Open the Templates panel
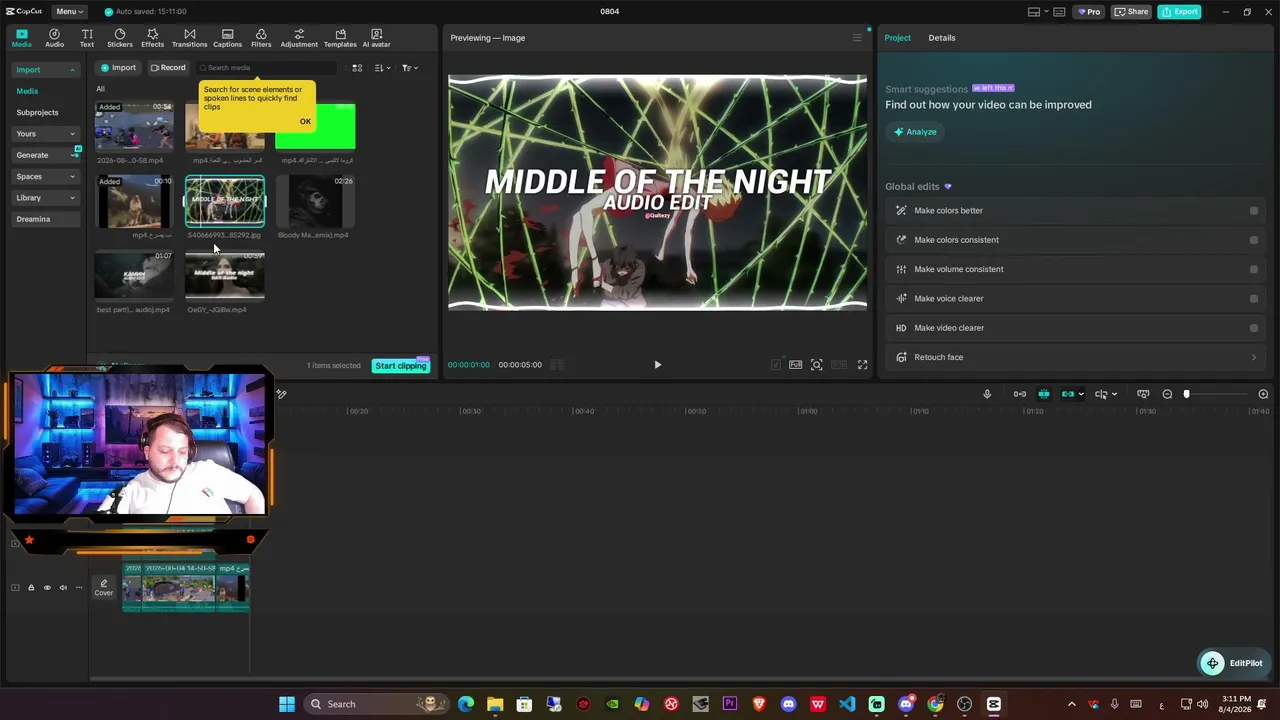This screenshot has height=720, width=1280. pos(340,38)
